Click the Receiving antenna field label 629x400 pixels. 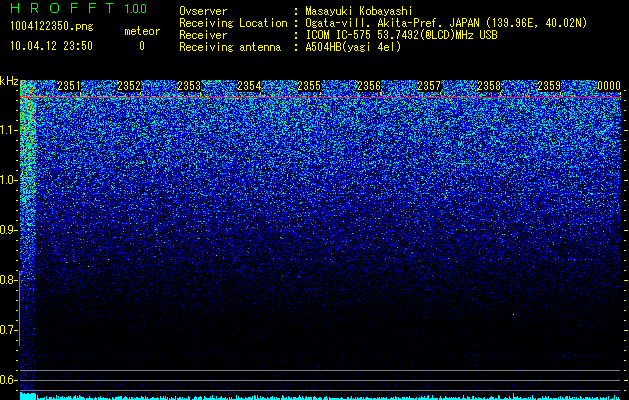click(230, 47)
